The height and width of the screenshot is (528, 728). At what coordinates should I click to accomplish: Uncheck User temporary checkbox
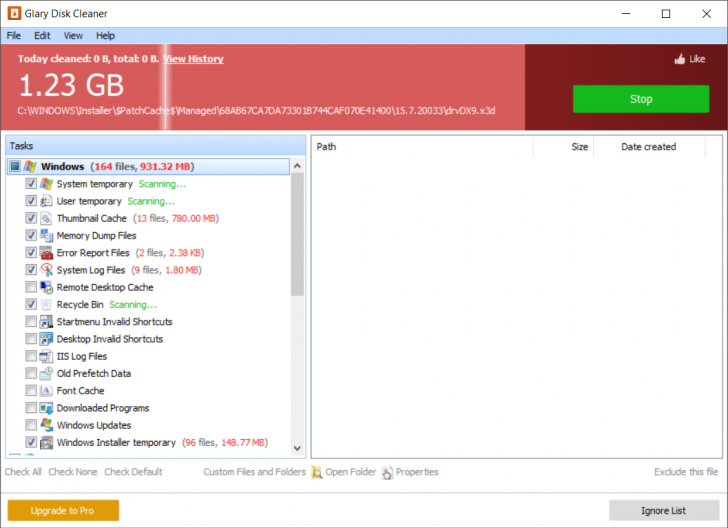click(31, 201)
